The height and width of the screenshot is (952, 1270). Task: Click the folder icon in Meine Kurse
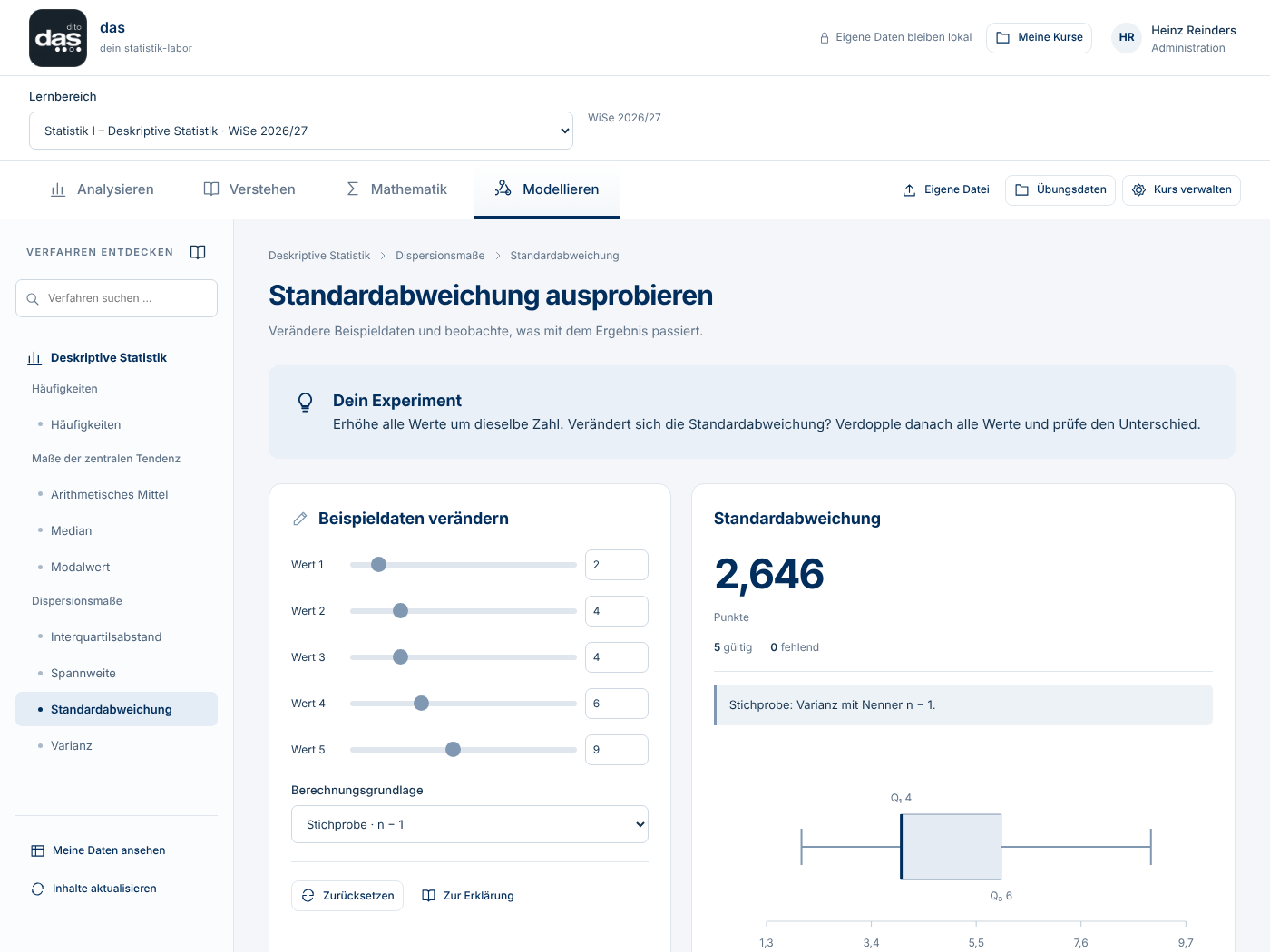point(1003,38)
